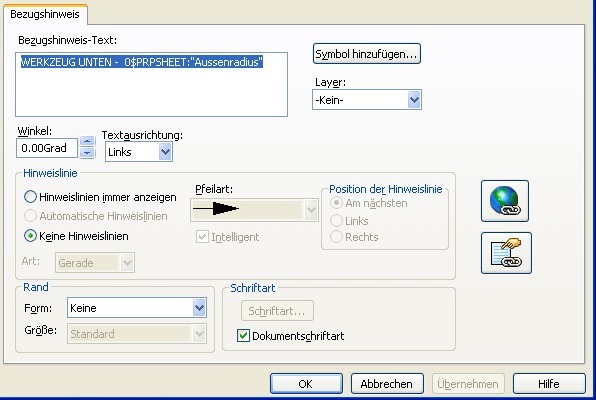This screenshot has width=596, height=400.
Task: Click the Winkel value field 0.00Grad
Action: click(47, 148)
